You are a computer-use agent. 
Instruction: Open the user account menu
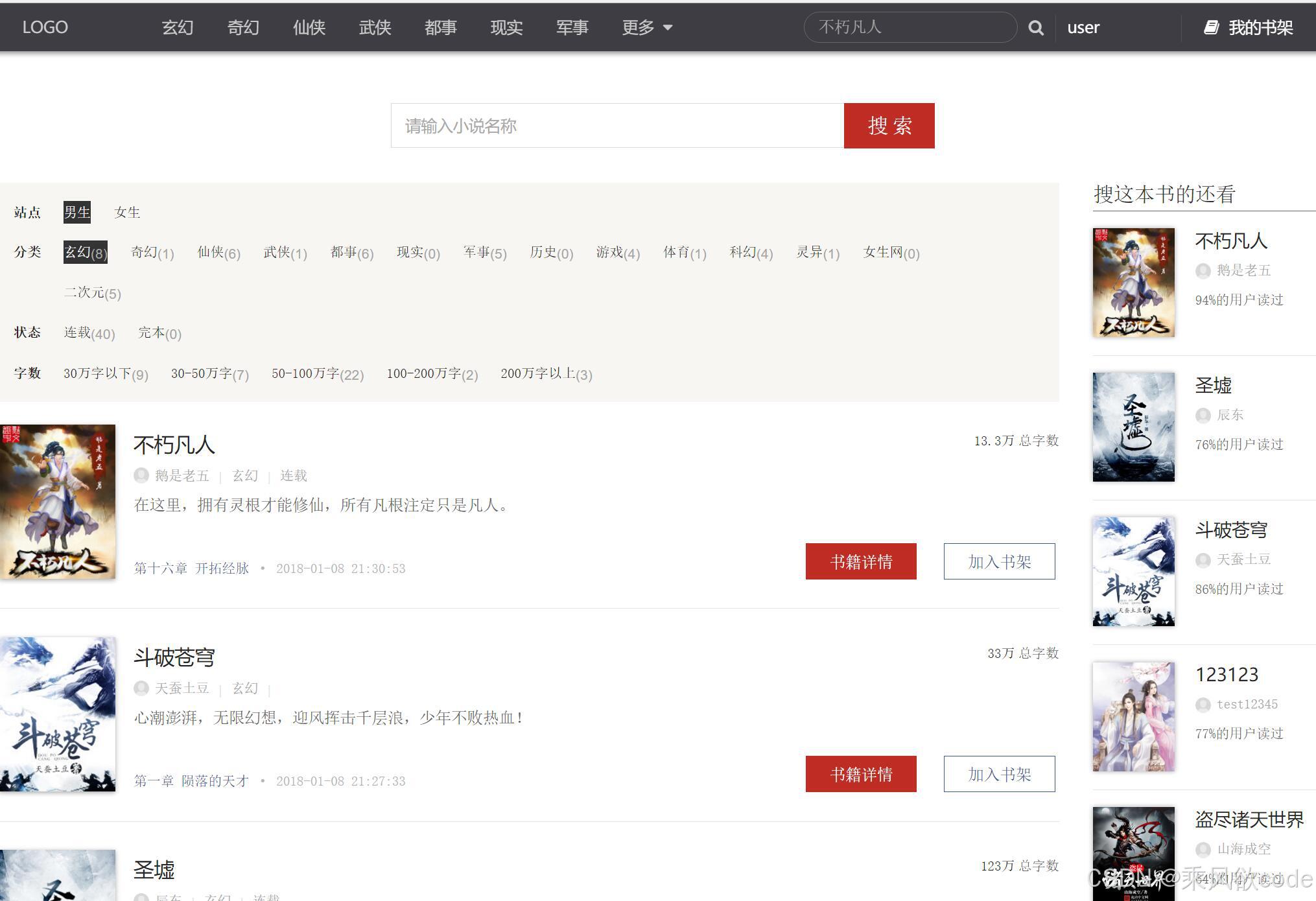tap(1083, 27)
